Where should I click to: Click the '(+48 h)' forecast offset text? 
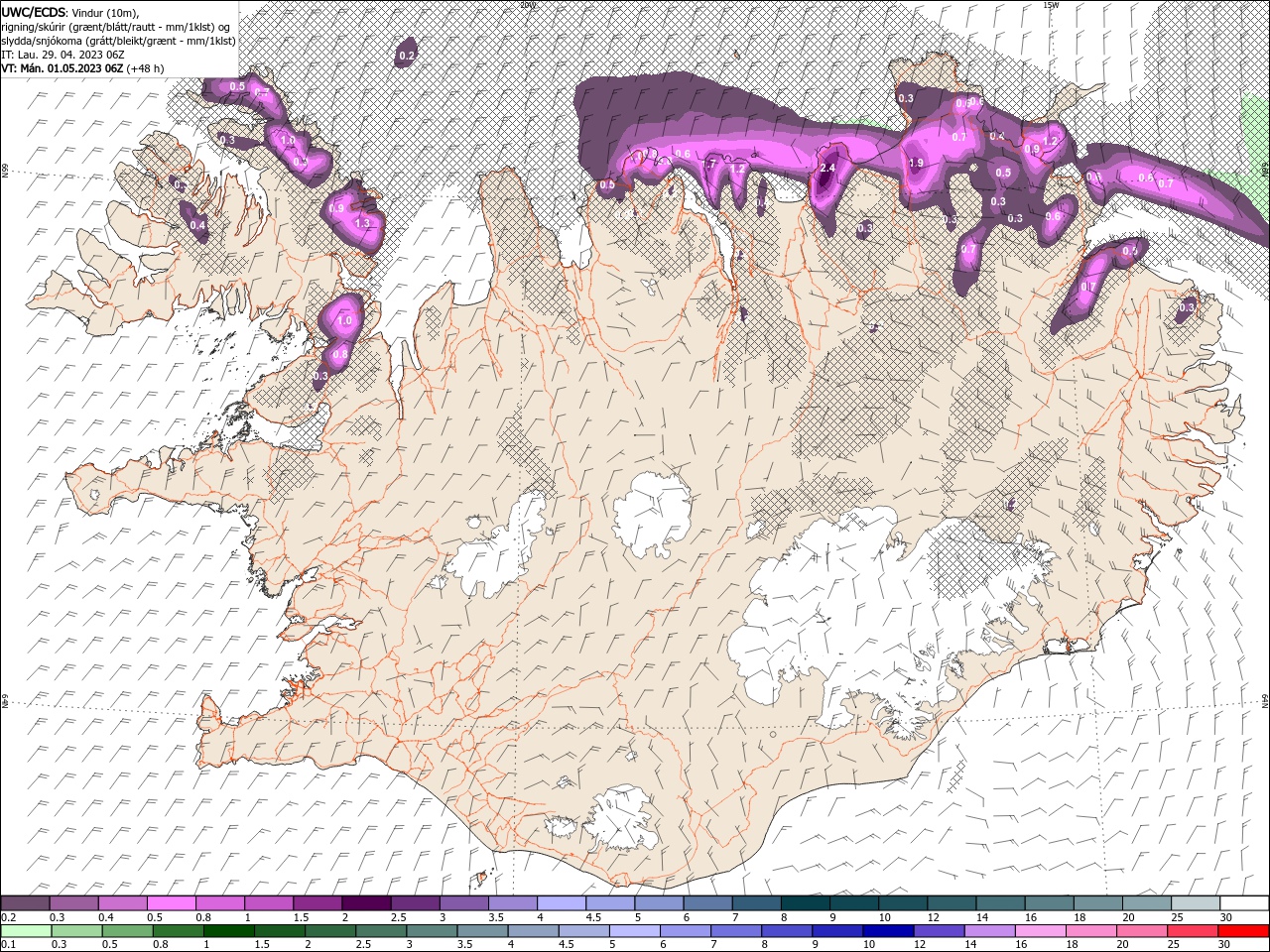tap(145, 68)
